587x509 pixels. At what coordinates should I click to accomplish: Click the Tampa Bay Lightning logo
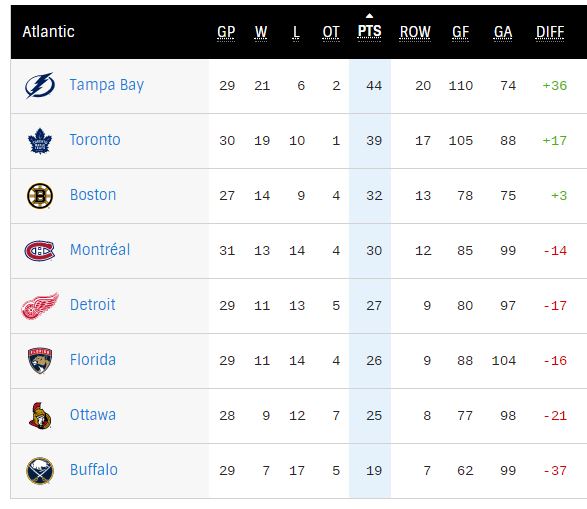40,85
